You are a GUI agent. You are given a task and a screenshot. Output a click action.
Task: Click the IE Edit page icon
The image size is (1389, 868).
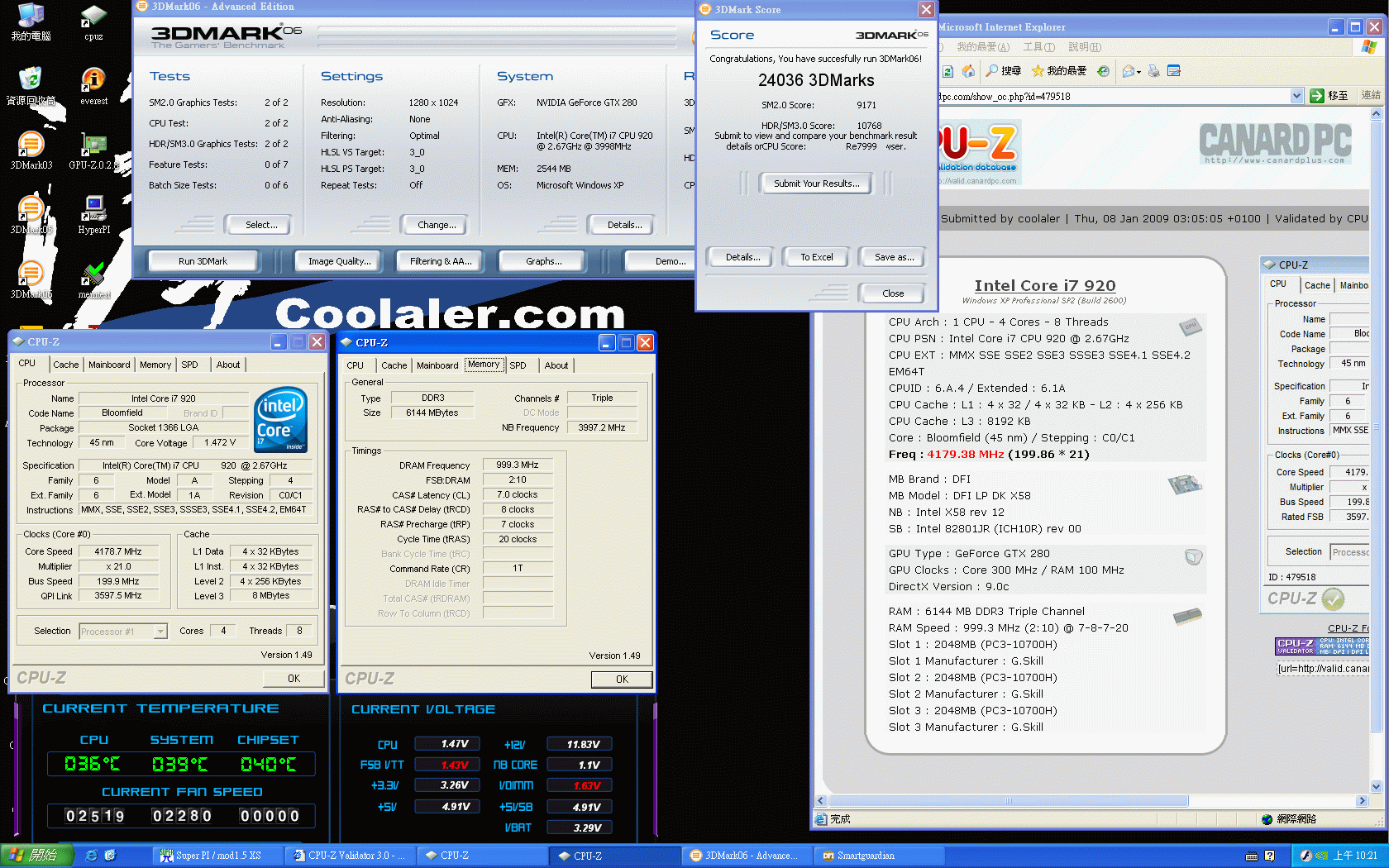click(x=1174, y=71)
